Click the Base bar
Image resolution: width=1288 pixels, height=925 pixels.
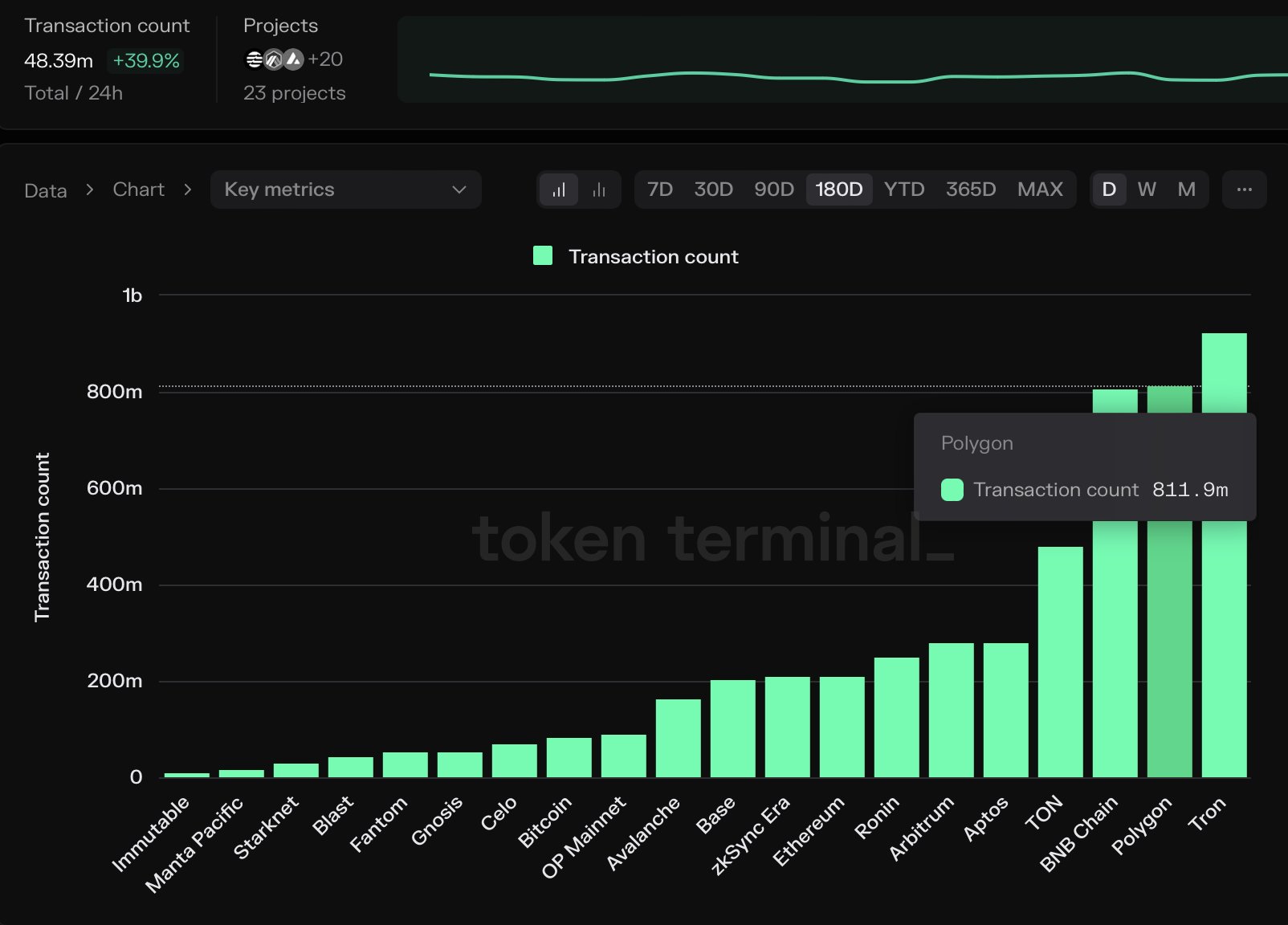click(733, 728)
